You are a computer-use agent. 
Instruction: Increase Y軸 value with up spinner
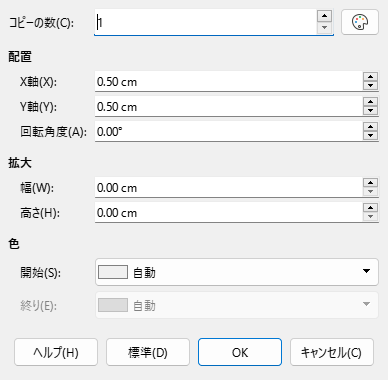[x=370, y=102]
